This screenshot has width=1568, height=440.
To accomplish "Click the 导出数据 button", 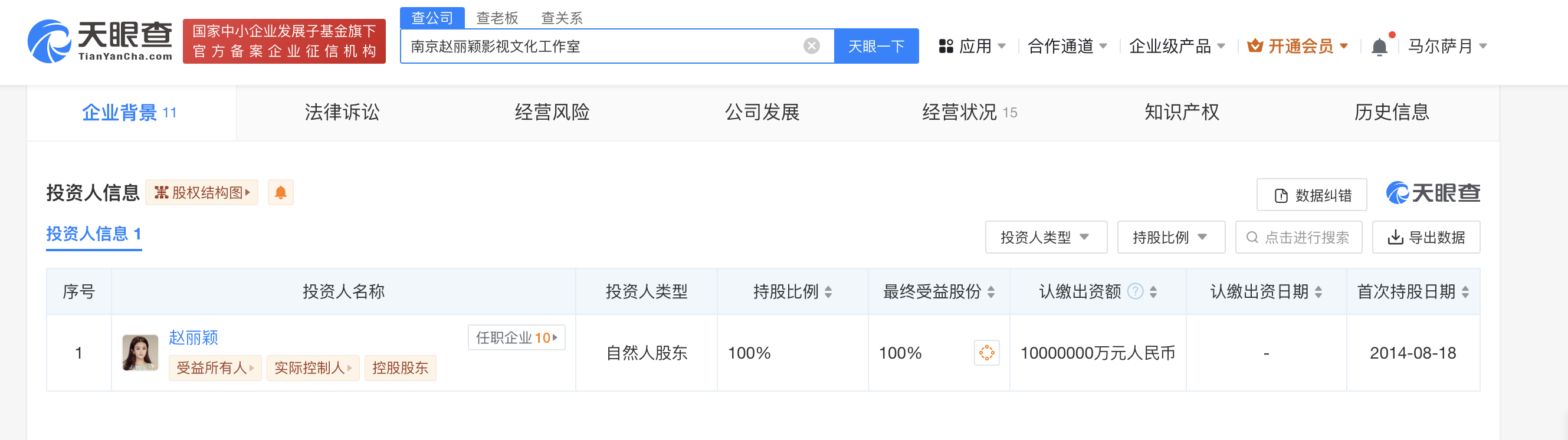I will [x=1426, y=237].
